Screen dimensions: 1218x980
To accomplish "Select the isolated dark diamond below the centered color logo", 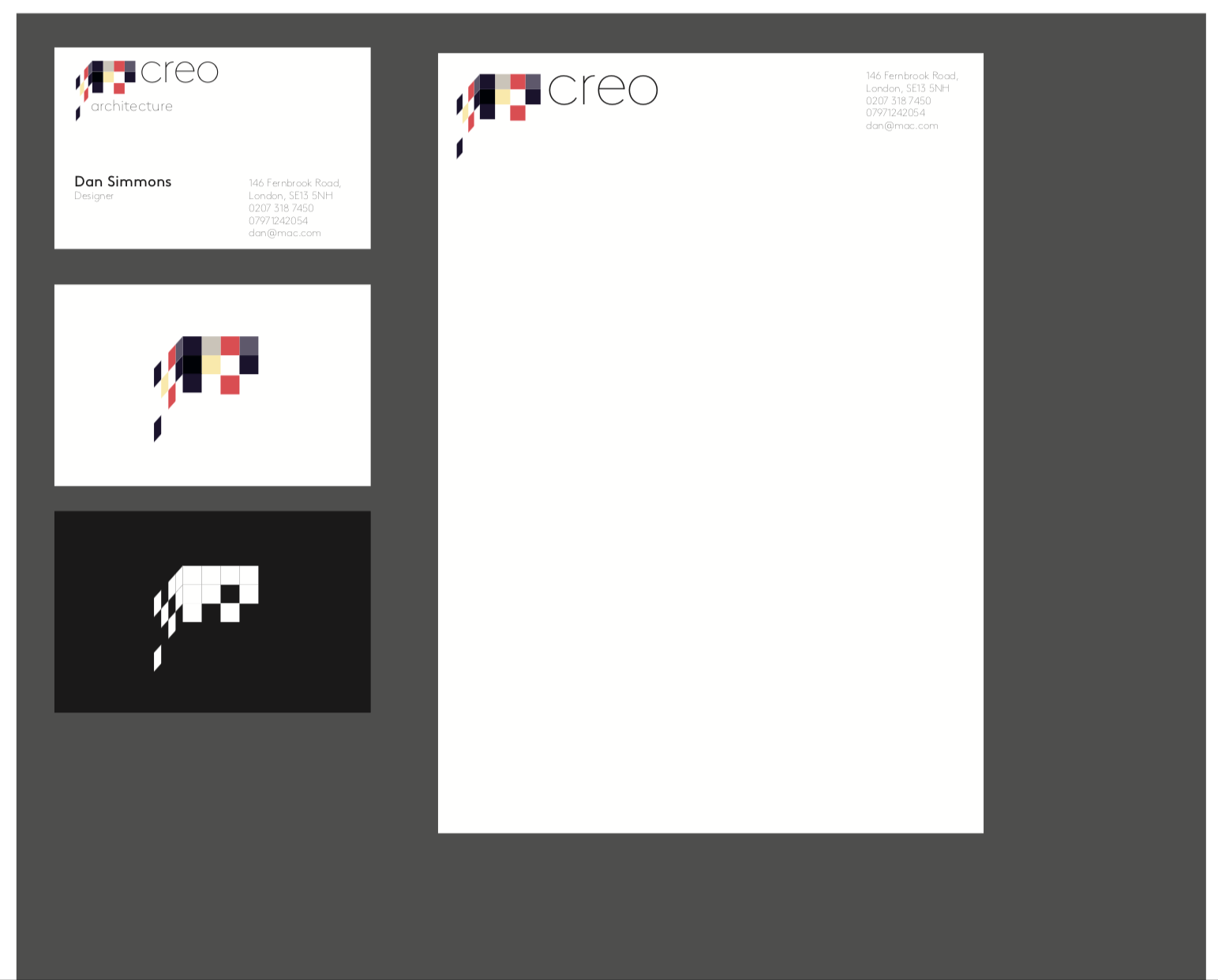I will pyautogui.click(x=158, y=428).
